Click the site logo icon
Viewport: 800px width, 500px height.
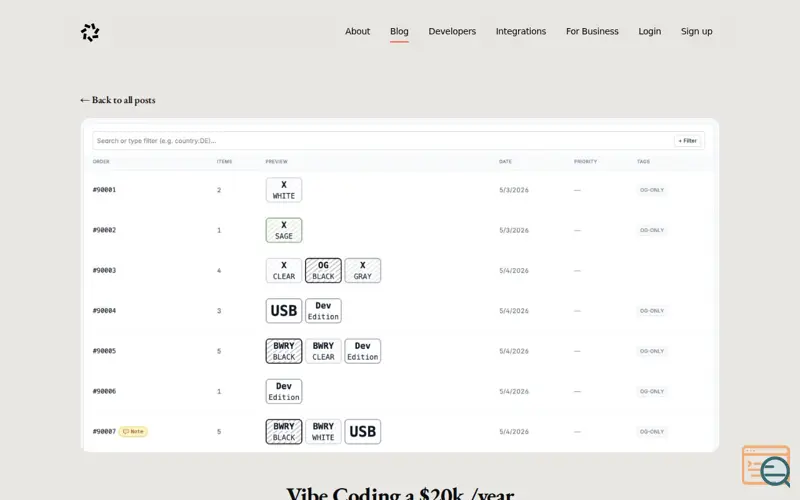(x=90, y=32)
